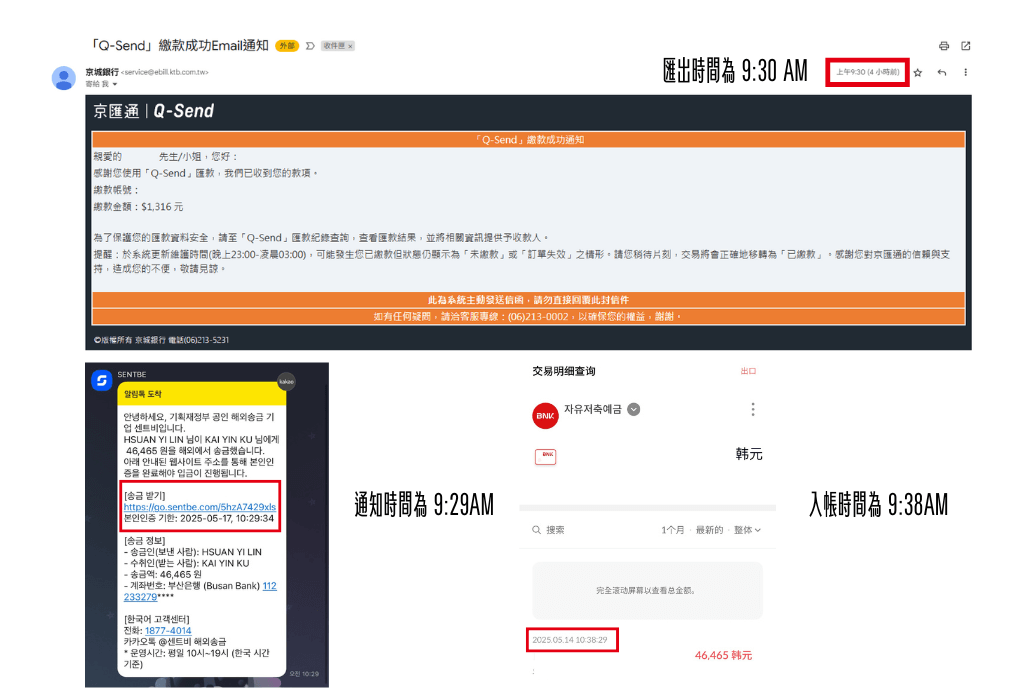Click the red BNK bank logo

click(545, 416)
